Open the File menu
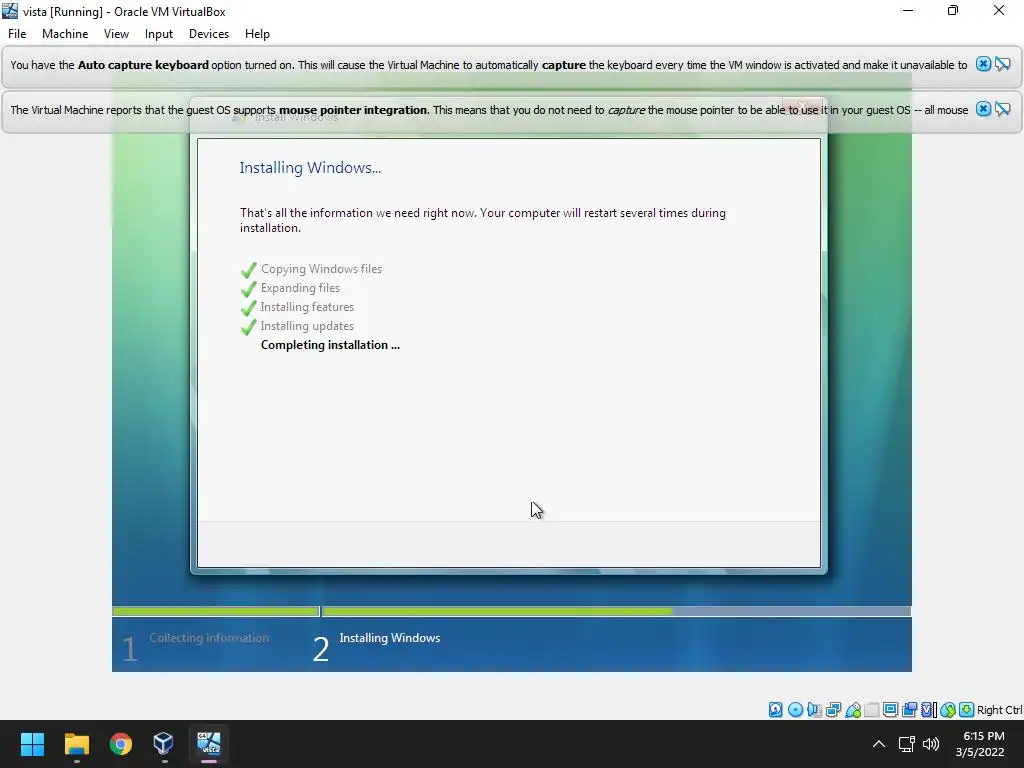The height and width of the screenshot is (768, 1024). coord(17,33)
